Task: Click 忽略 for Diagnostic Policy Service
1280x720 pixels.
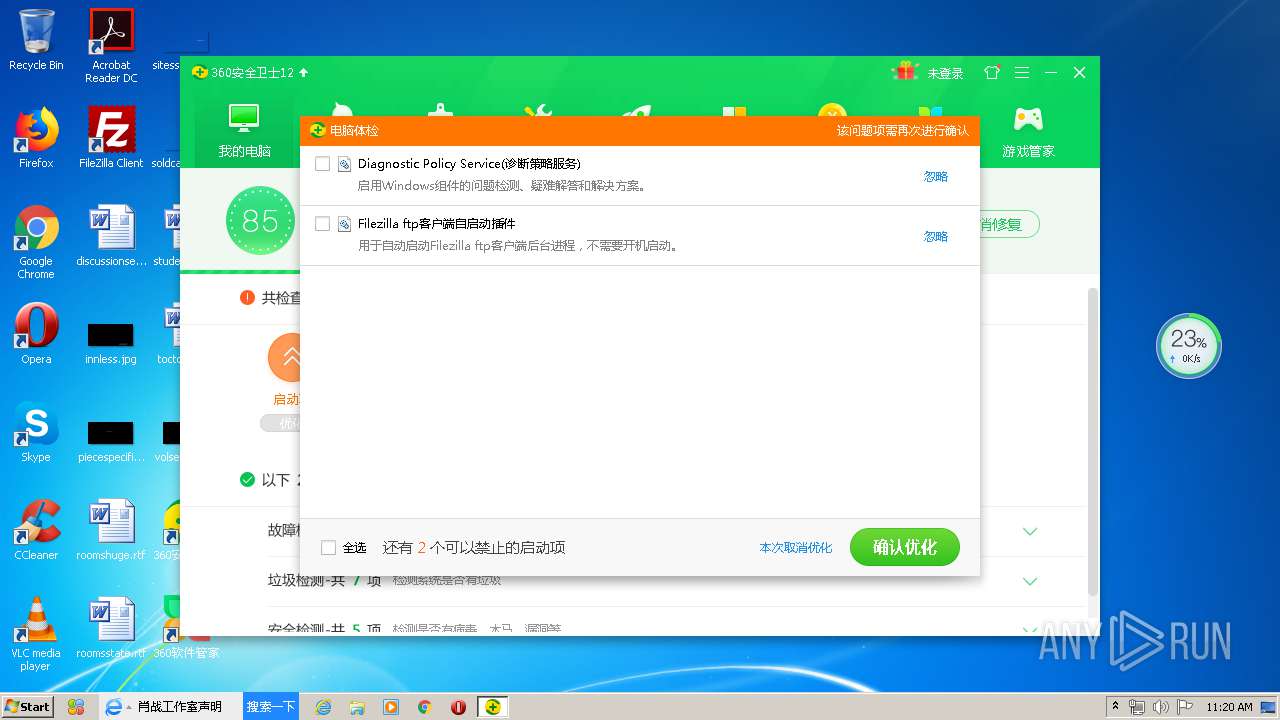Action: pyautogui.click(x=935, y=177)
